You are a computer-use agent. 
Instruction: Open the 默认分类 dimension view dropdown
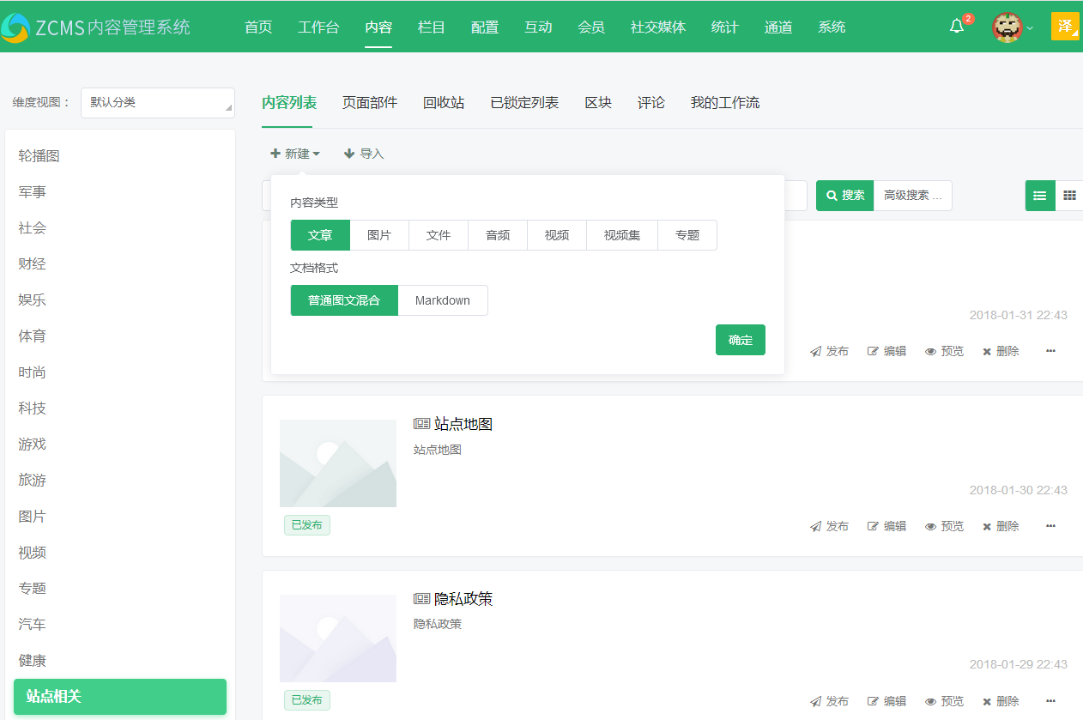click(x=157, y=102)
